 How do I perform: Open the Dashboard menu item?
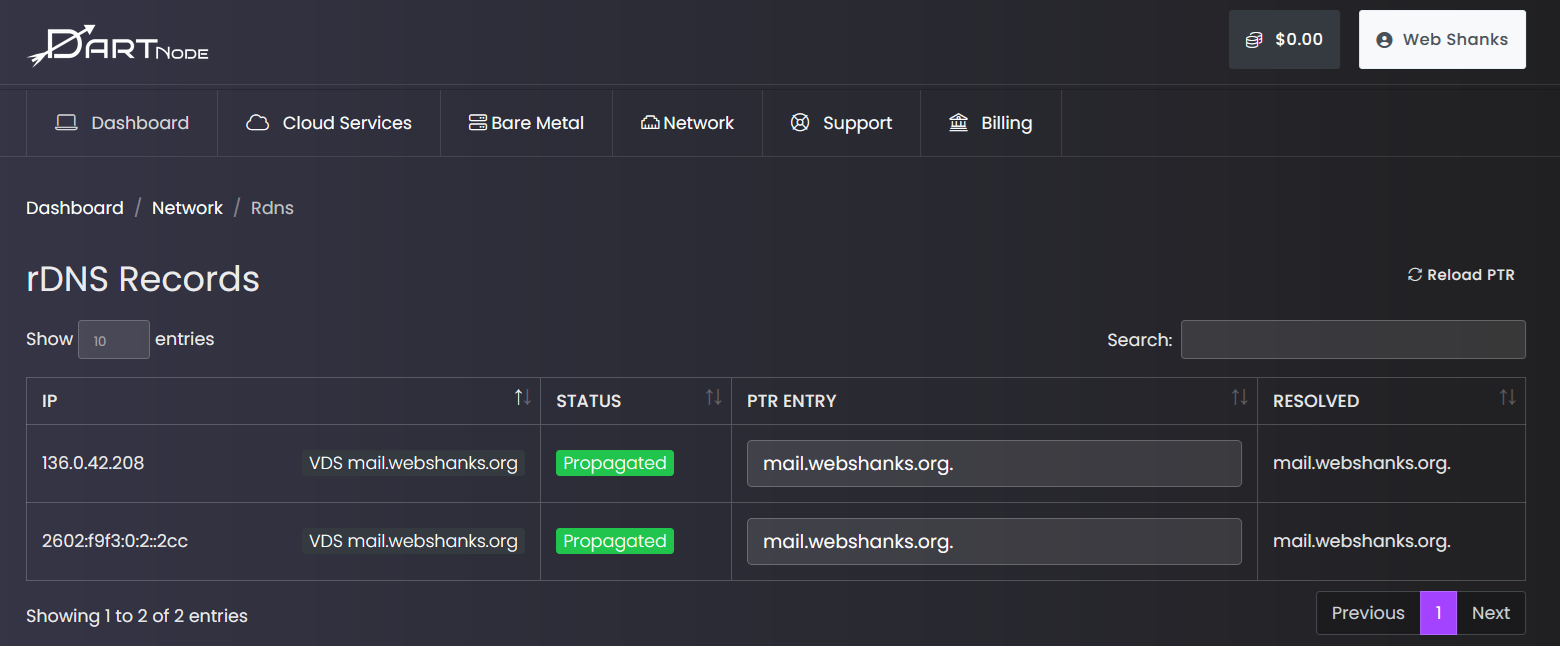(x=122, y=123)
